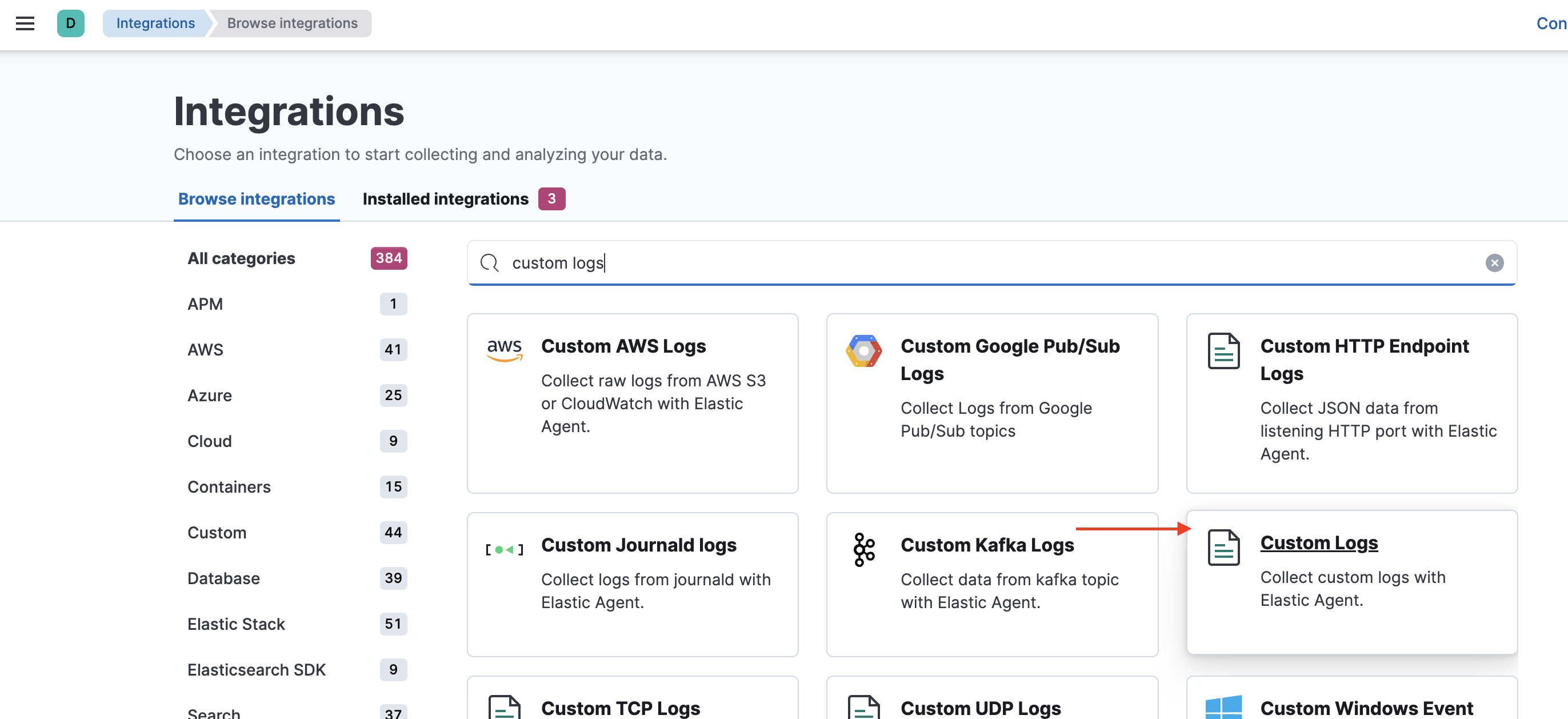Click the Custom Logs document icon
Viewport: 1568px width, 719px height.
1223,547
